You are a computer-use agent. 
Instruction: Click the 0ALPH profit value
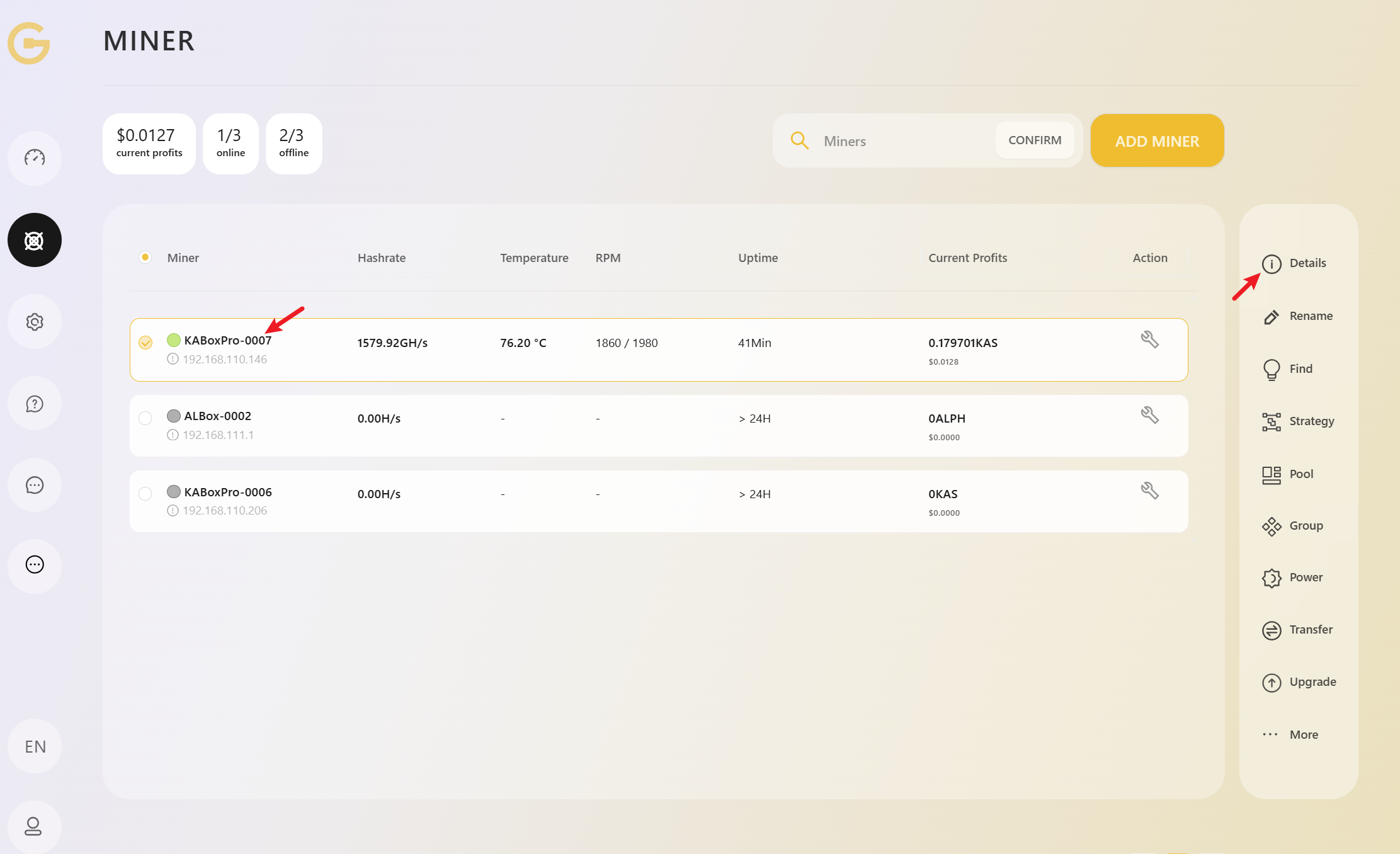click(947, 419)
